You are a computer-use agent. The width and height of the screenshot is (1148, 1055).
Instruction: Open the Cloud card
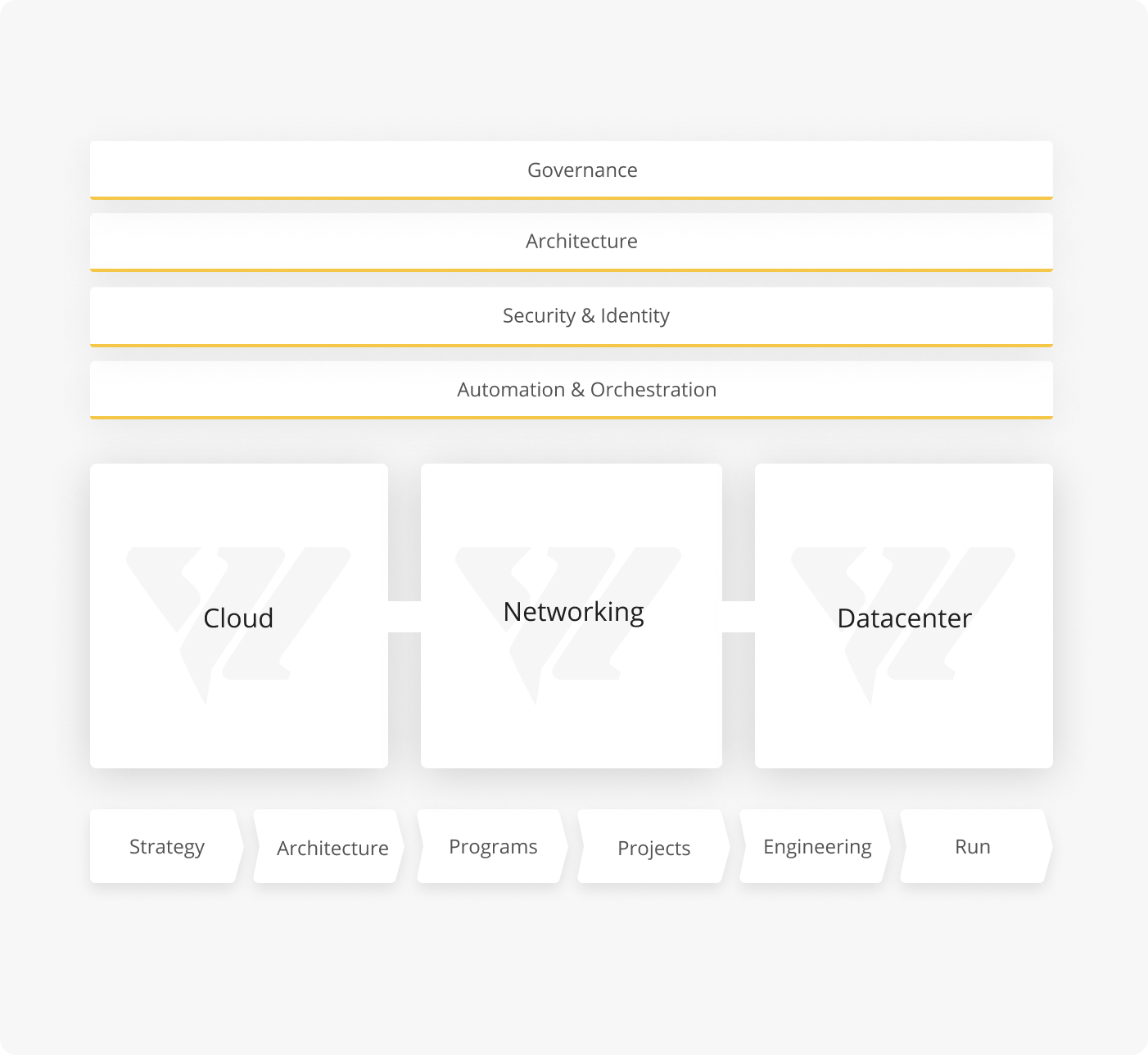tap(239, 616)
